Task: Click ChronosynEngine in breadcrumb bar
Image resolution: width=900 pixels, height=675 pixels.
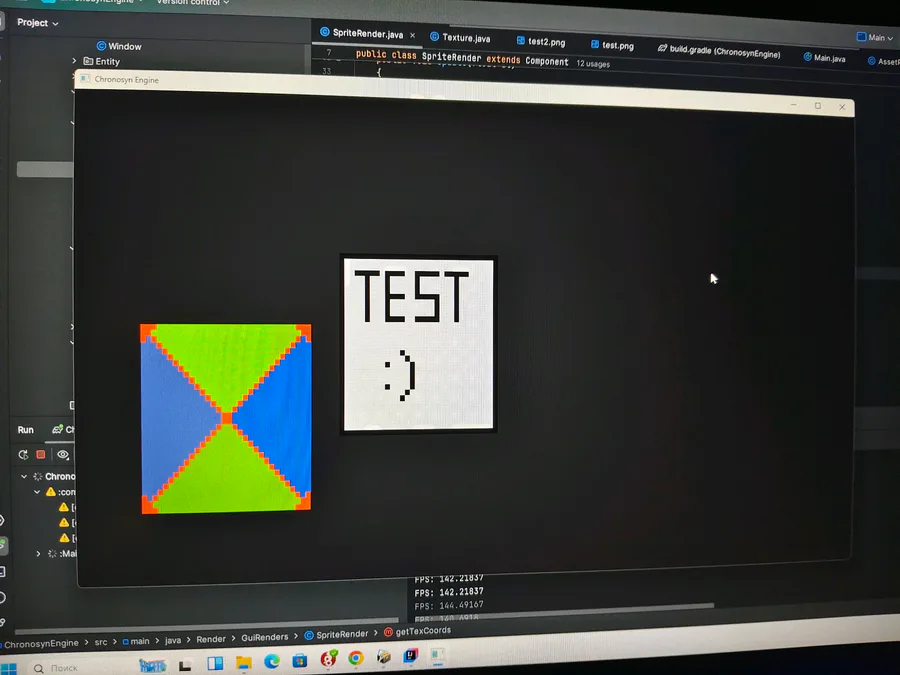Action: [41, 643]
